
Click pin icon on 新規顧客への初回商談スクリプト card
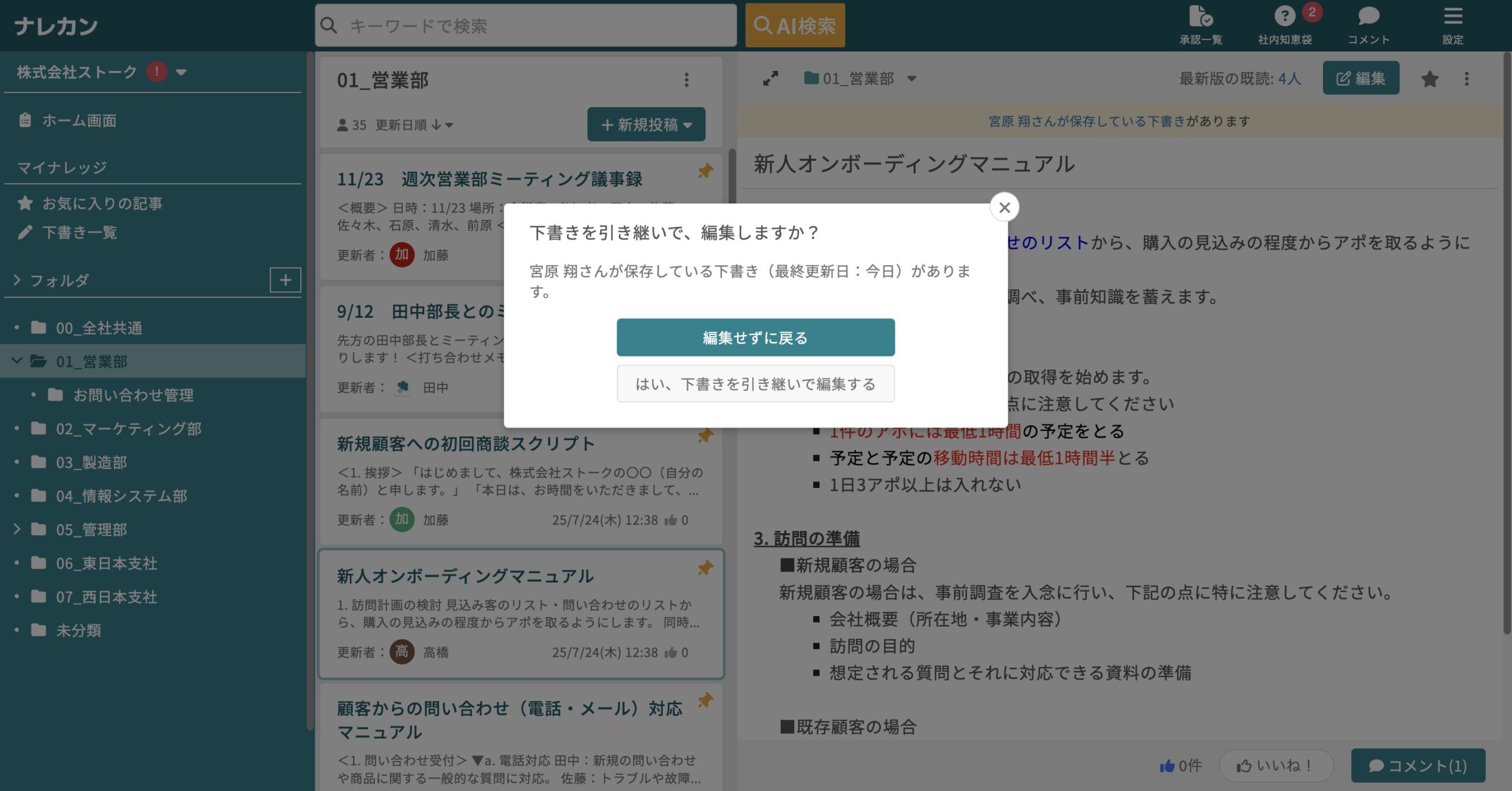[x=705, y=436]
